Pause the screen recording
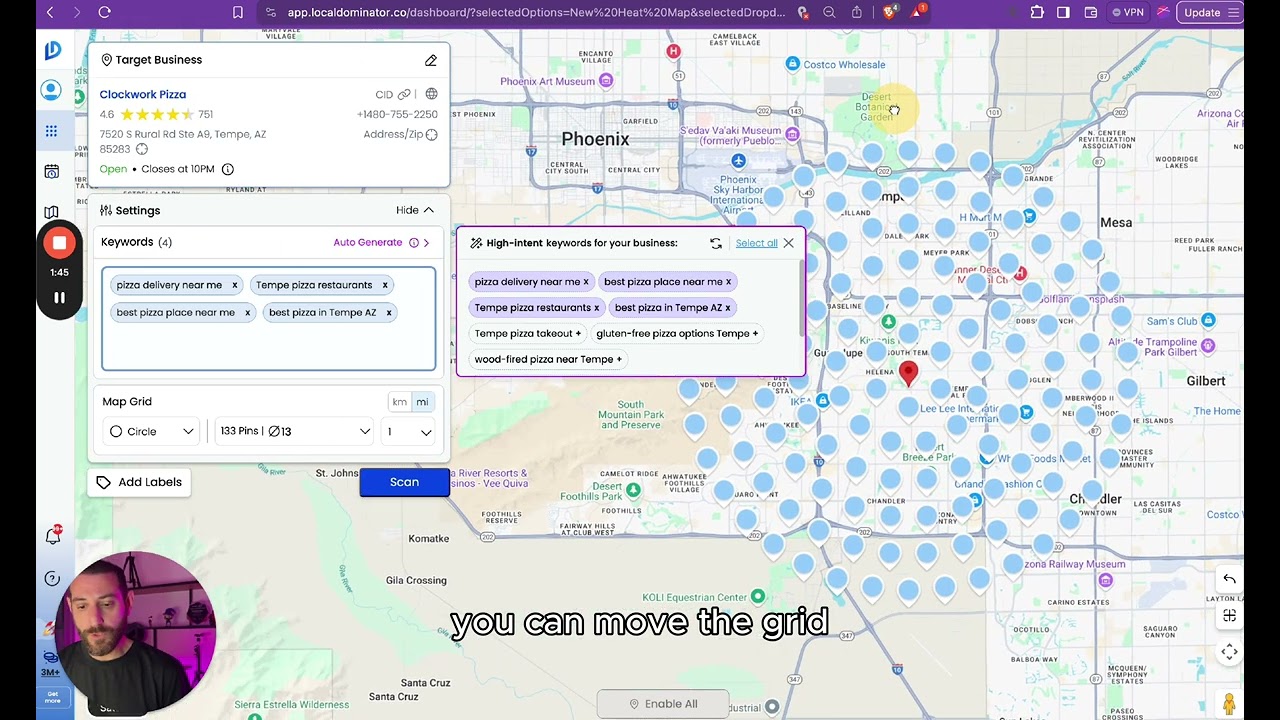 pyautogui.click(x=59, y=298)
